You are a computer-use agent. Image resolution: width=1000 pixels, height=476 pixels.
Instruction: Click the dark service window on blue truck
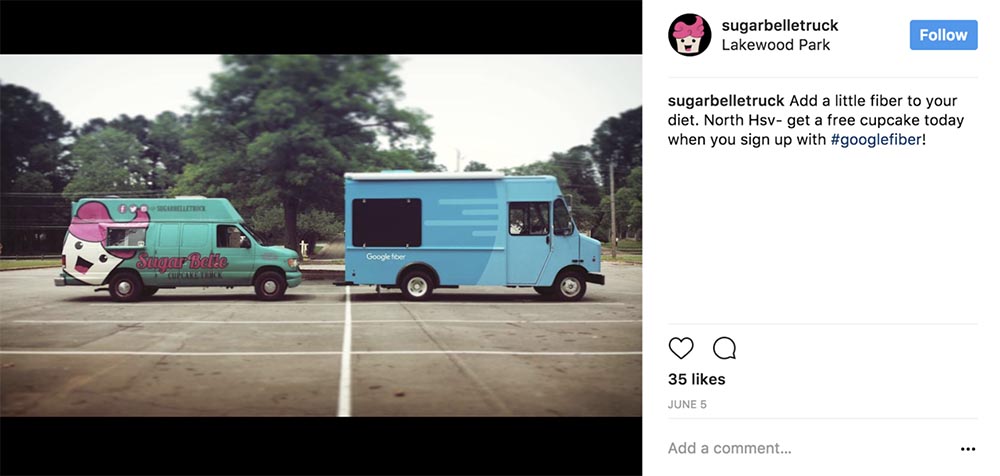386,222
